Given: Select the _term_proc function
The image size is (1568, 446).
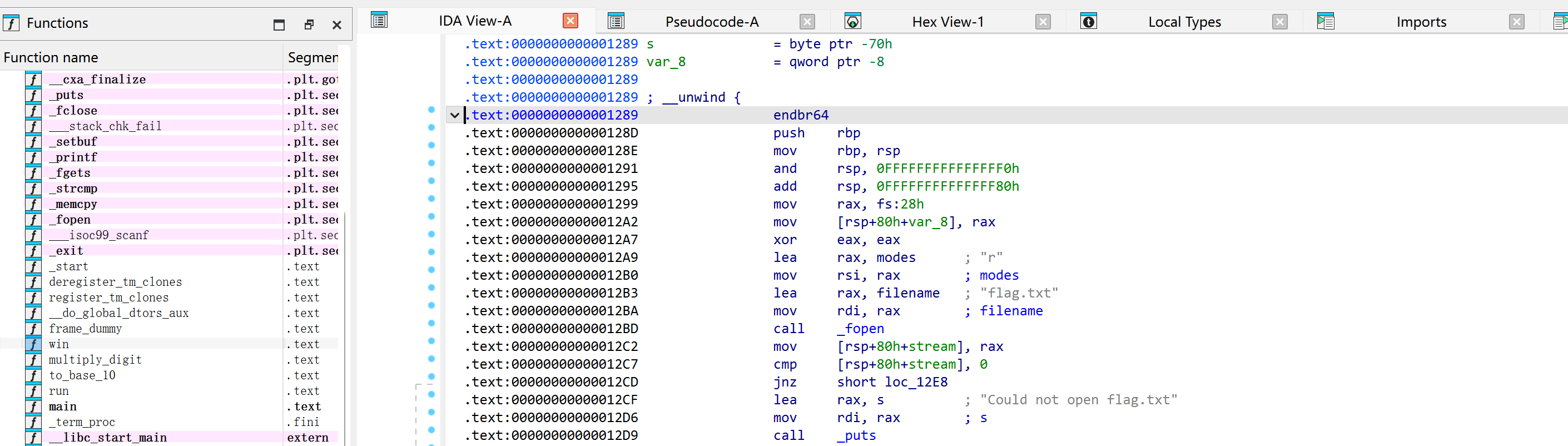Looking at the screenshot, I should click(x=169, y=422).
